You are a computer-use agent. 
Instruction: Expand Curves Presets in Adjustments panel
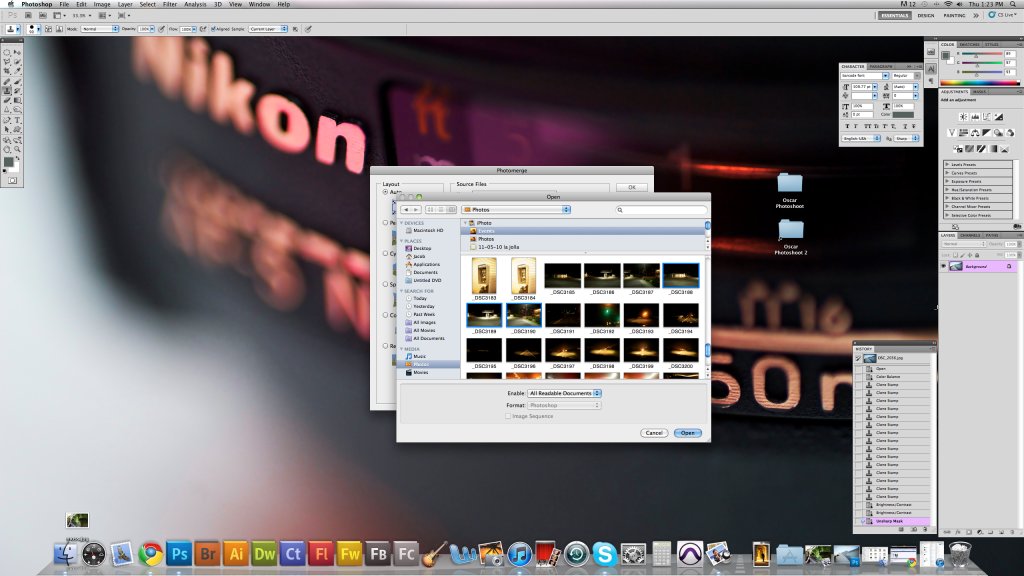948,173
